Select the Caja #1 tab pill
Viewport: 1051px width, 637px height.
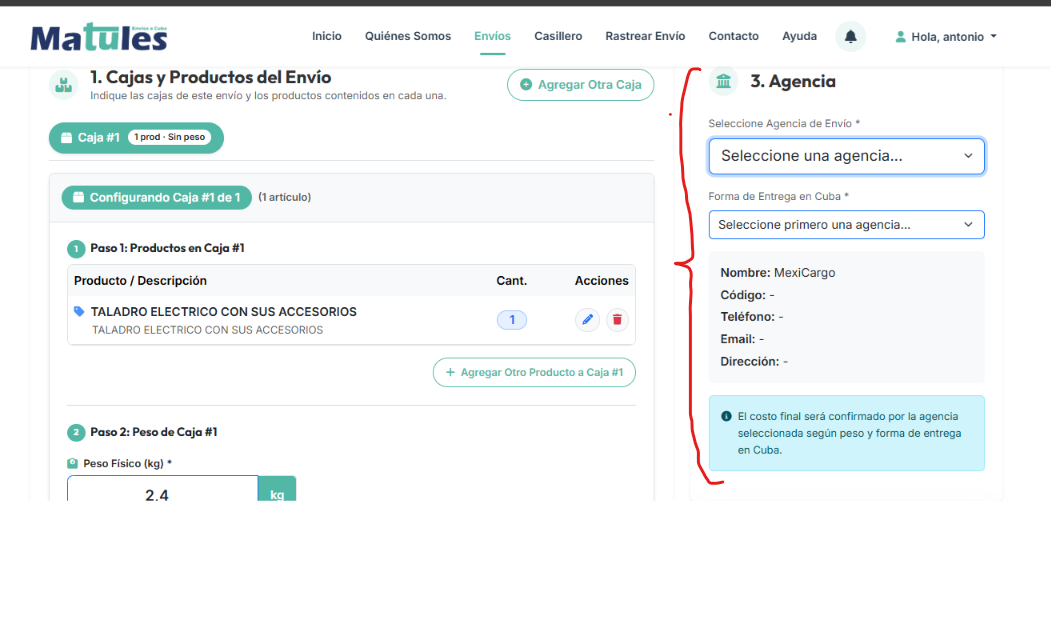click(x=136, y=137)
